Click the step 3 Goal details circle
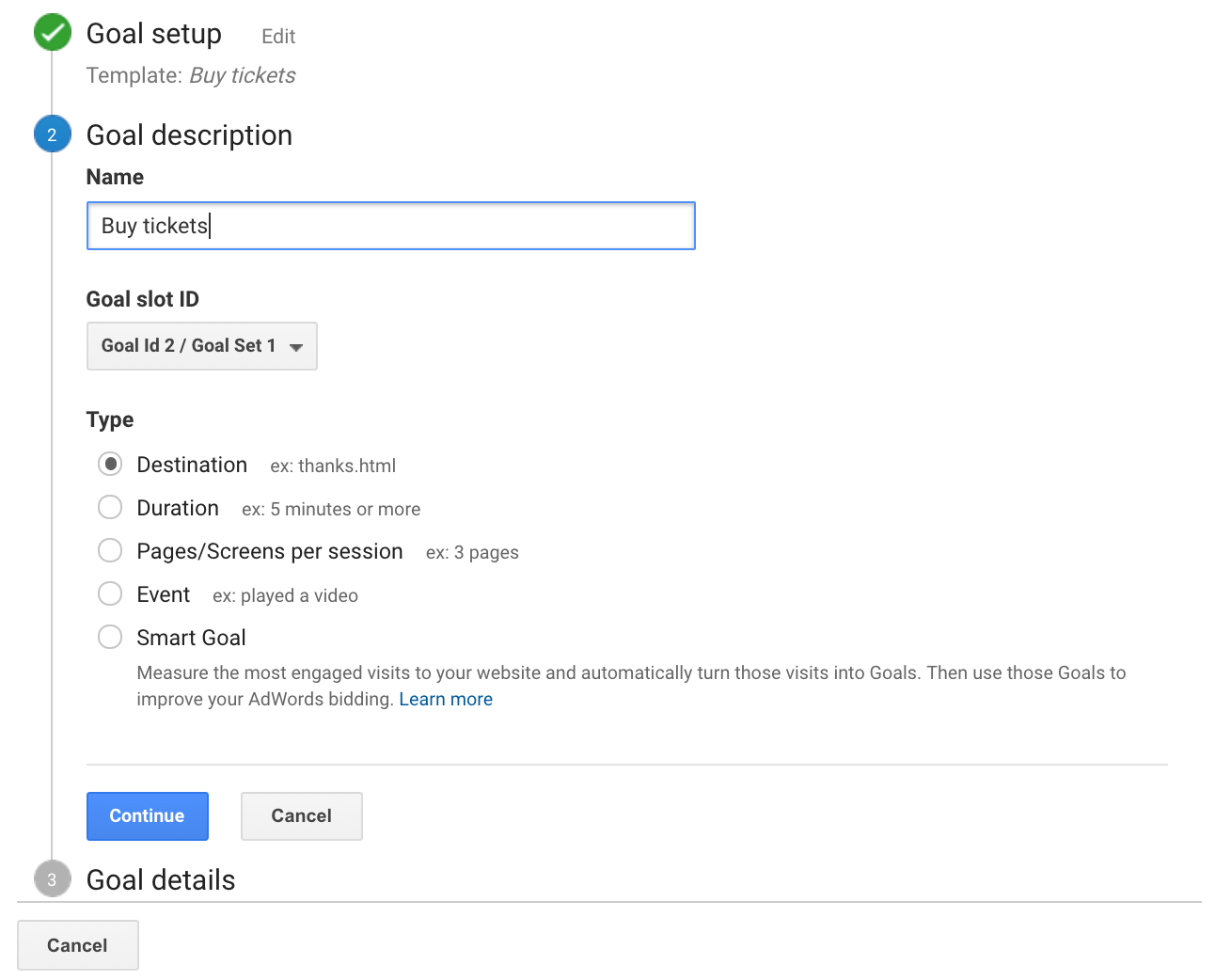This screenshot has height=980, width=1215. point(52,879)
